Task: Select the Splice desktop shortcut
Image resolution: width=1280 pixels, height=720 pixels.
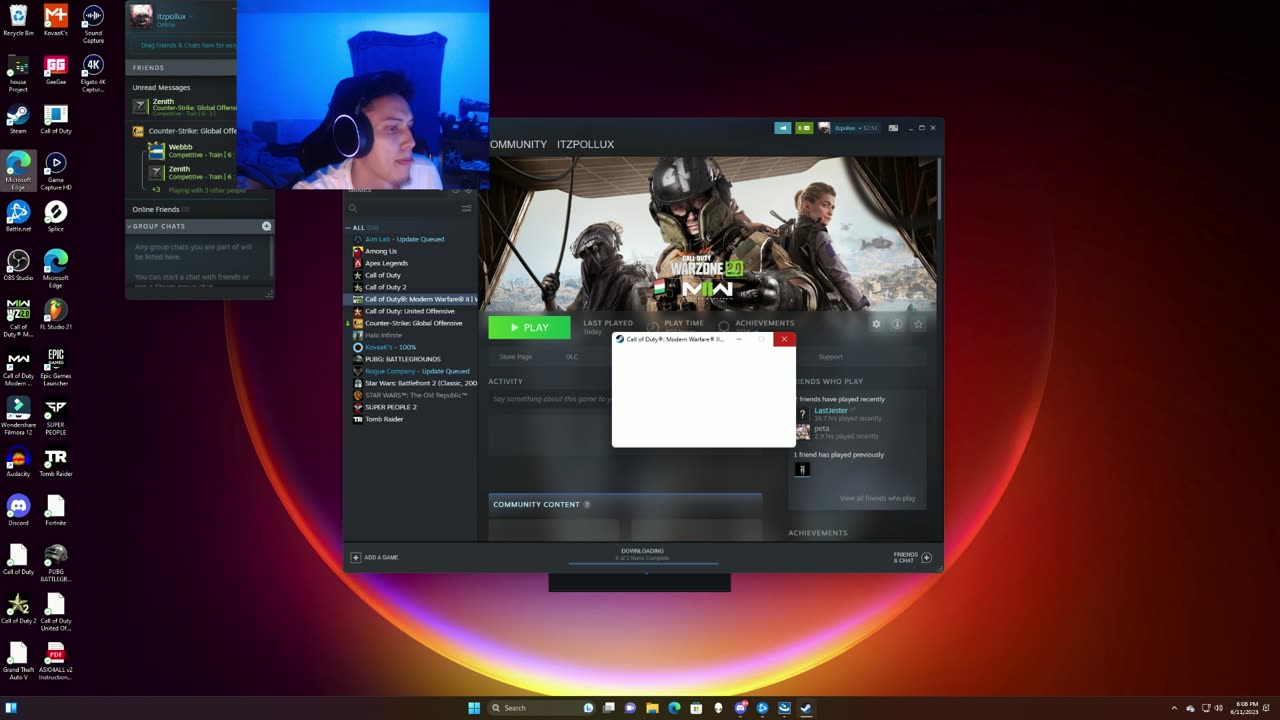Action: click(x=56, y=217)
